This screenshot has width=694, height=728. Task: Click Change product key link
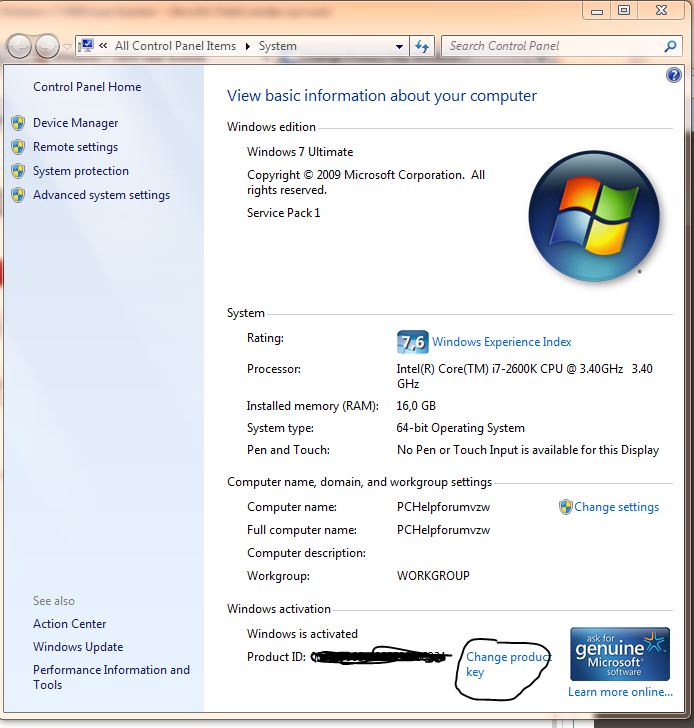tap(509, 664)
